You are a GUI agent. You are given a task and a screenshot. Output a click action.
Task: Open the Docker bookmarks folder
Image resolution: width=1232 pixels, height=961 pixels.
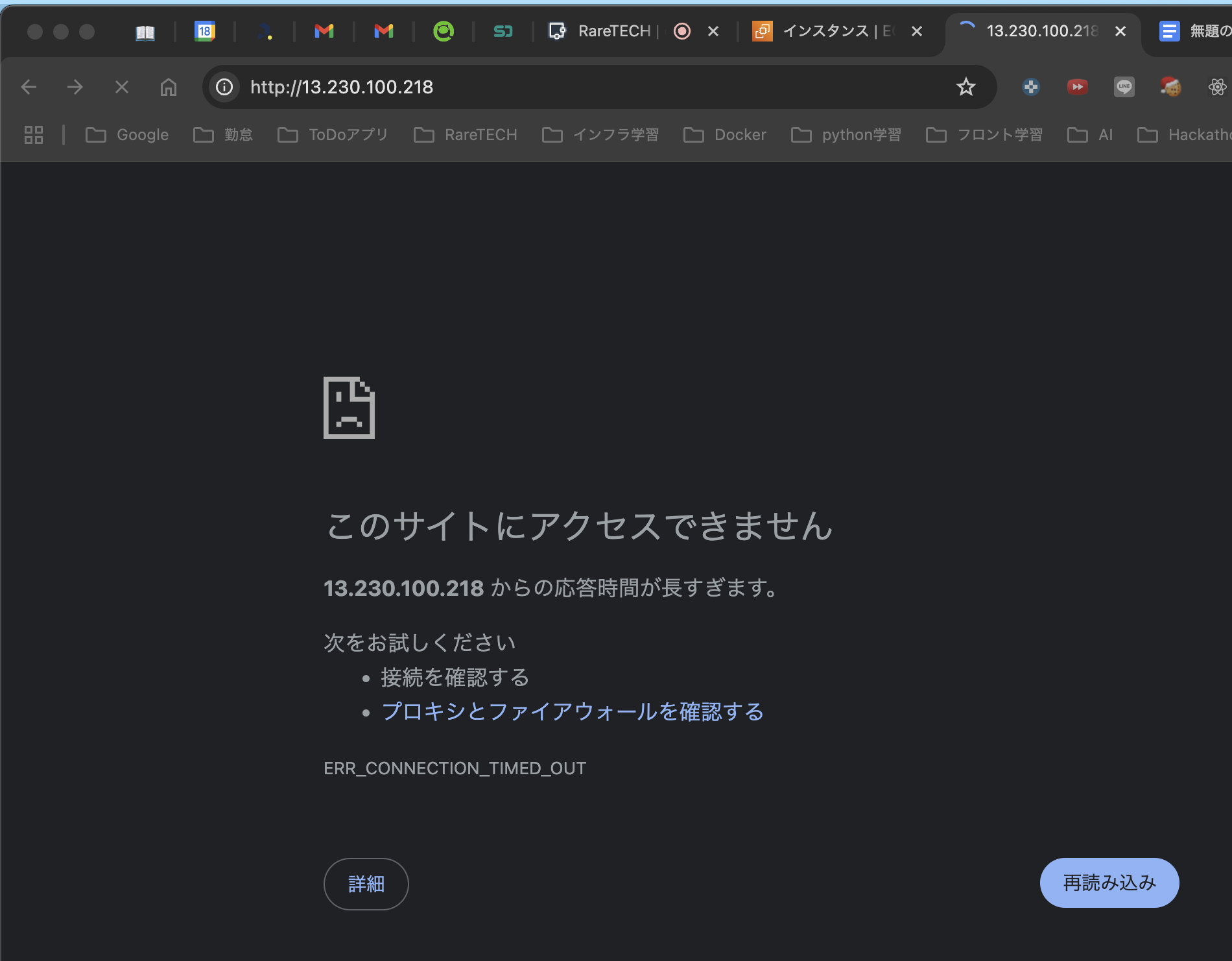tap(739, 134)
